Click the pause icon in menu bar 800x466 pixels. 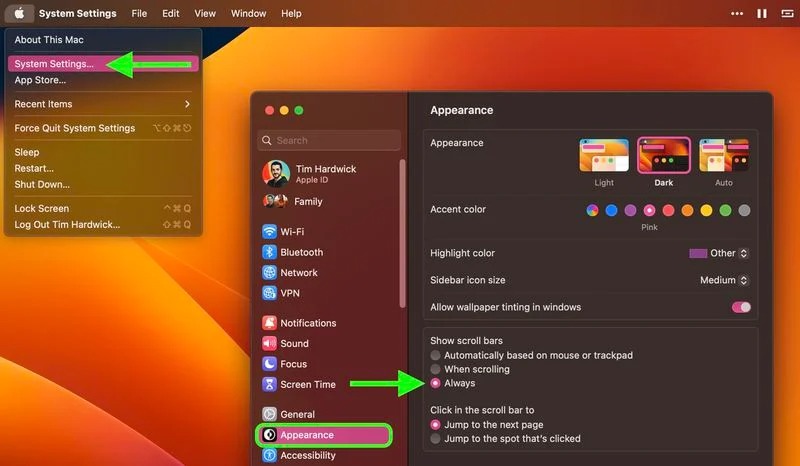tap(762, 13)
